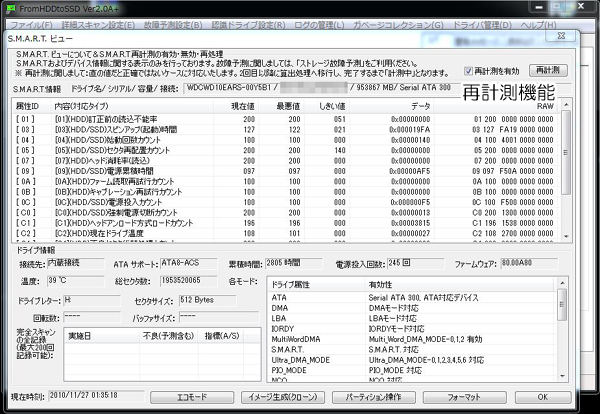This screenshot has height=414, width=600.
Task: Sort by the 現在値 column header
Action: coord(236,106)
